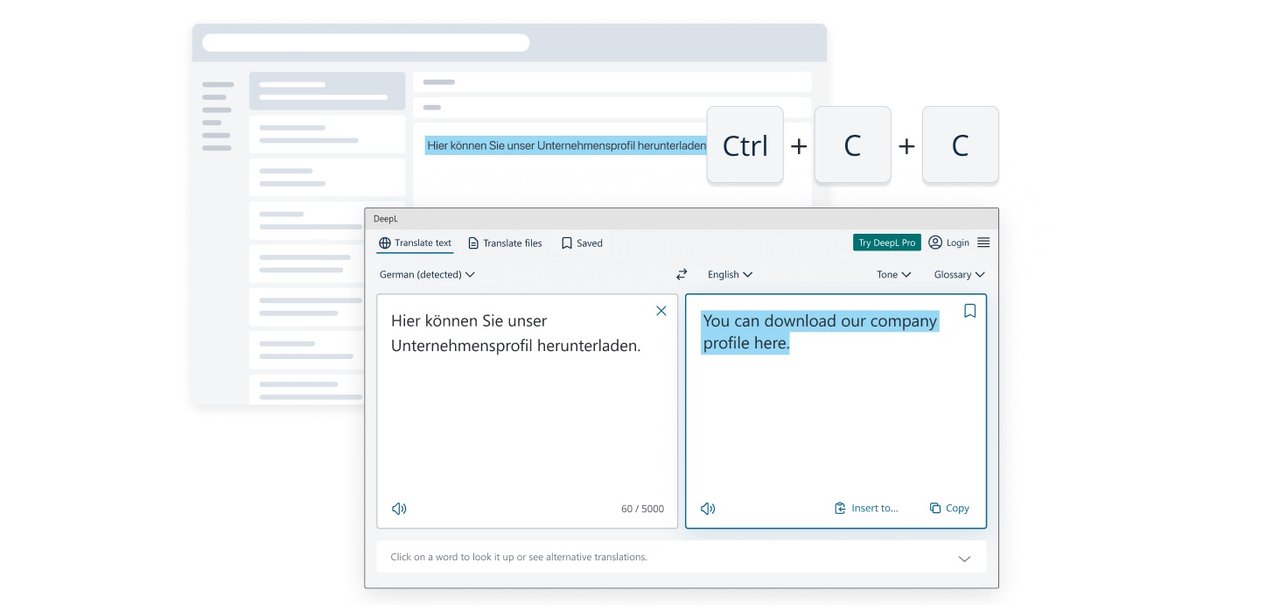The height and width of the screenshot is (605, 1280).
Task: Play source text audio speaker icon
Action: 399,508
